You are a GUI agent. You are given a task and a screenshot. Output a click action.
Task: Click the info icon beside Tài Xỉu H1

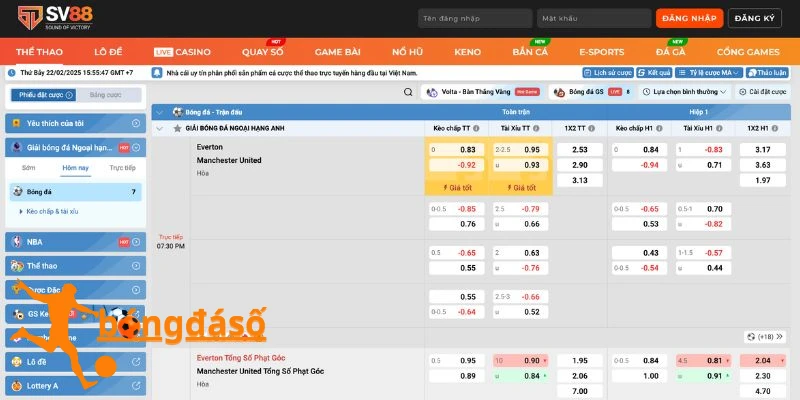(x=719, y=129)
